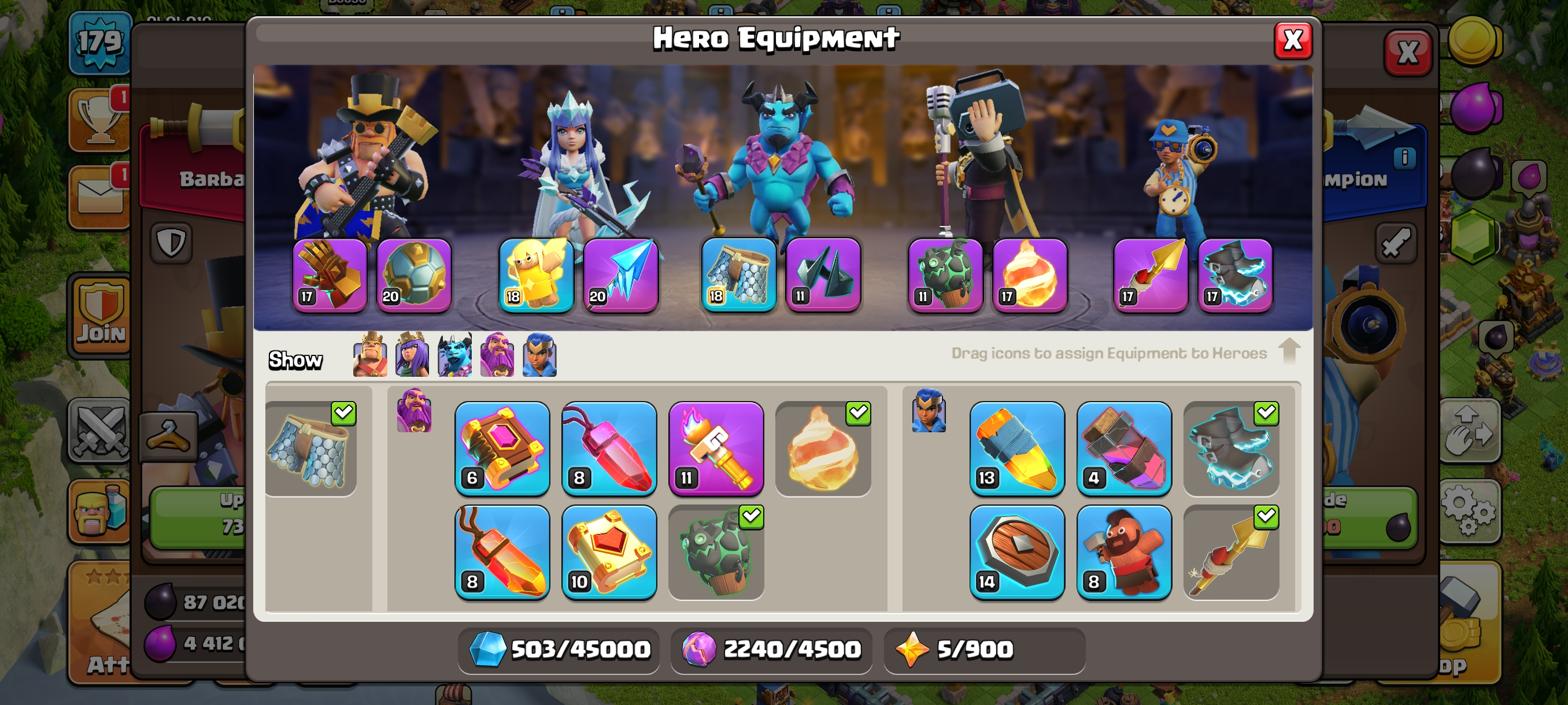Open starry ore 5/900 counter

984,650
